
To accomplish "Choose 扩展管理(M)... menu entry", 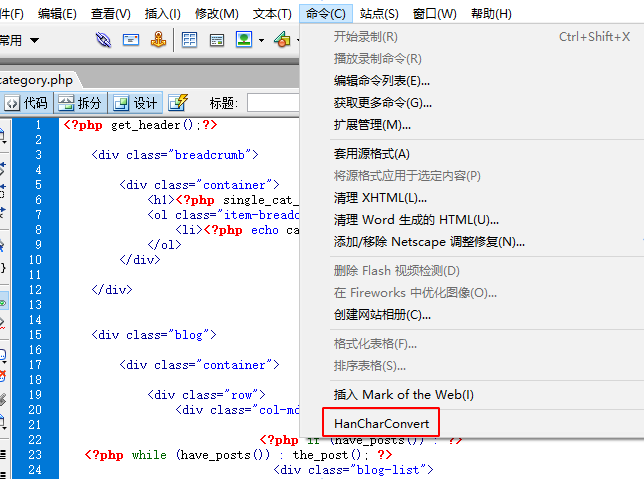I will 372,124.
